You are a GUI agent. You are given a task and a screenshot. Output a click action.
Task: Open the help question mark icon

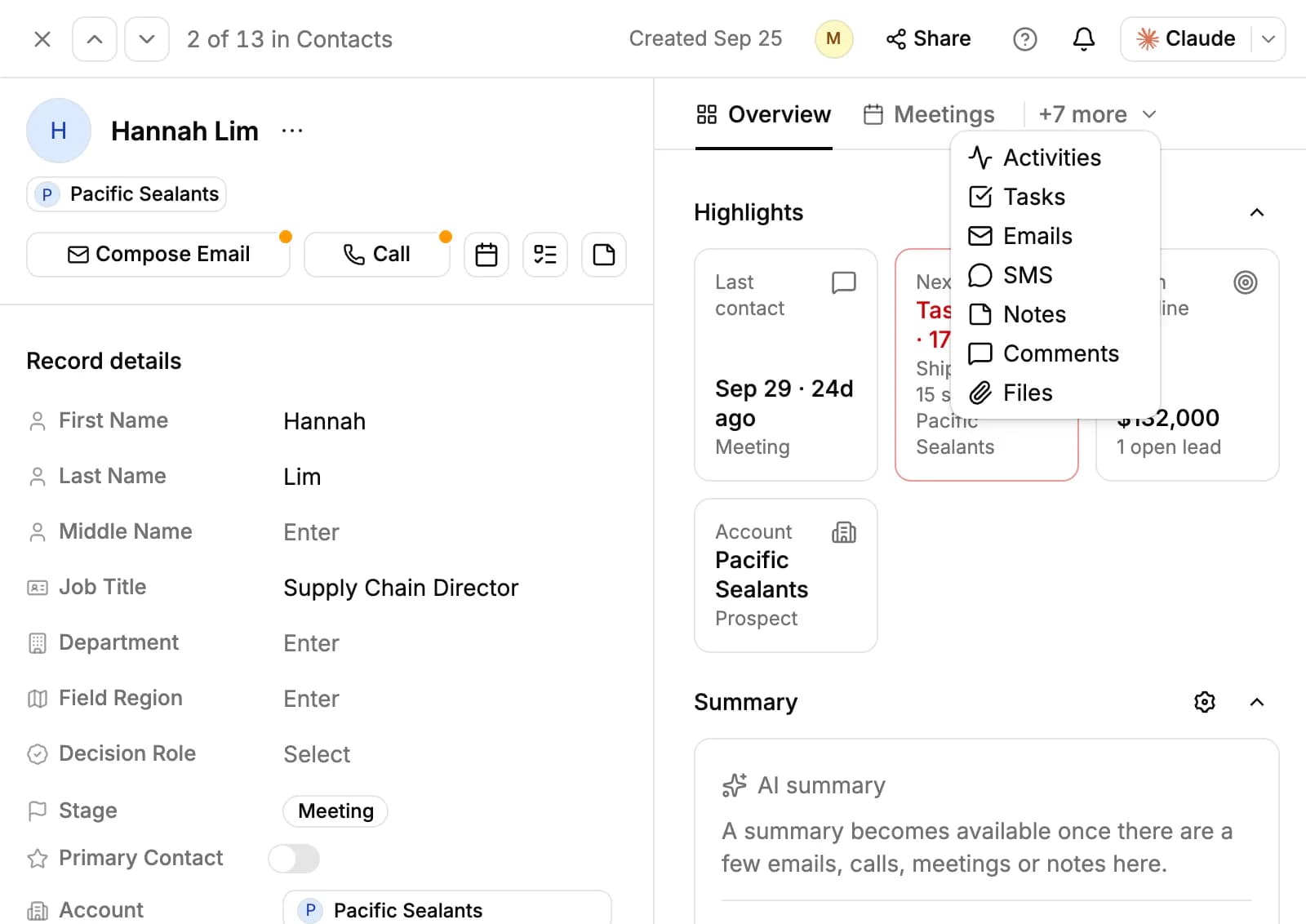point(1024,39)
